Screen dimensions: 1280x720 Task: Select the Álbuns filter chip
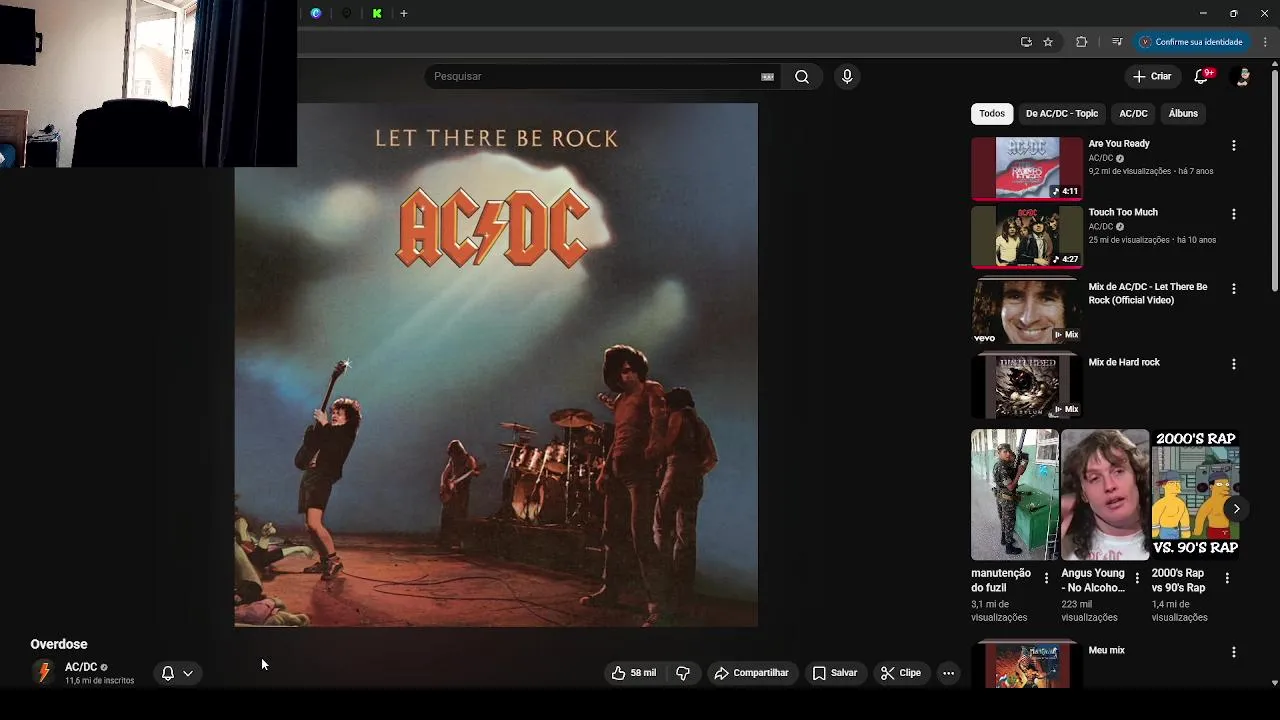(x=1183, y=114)
